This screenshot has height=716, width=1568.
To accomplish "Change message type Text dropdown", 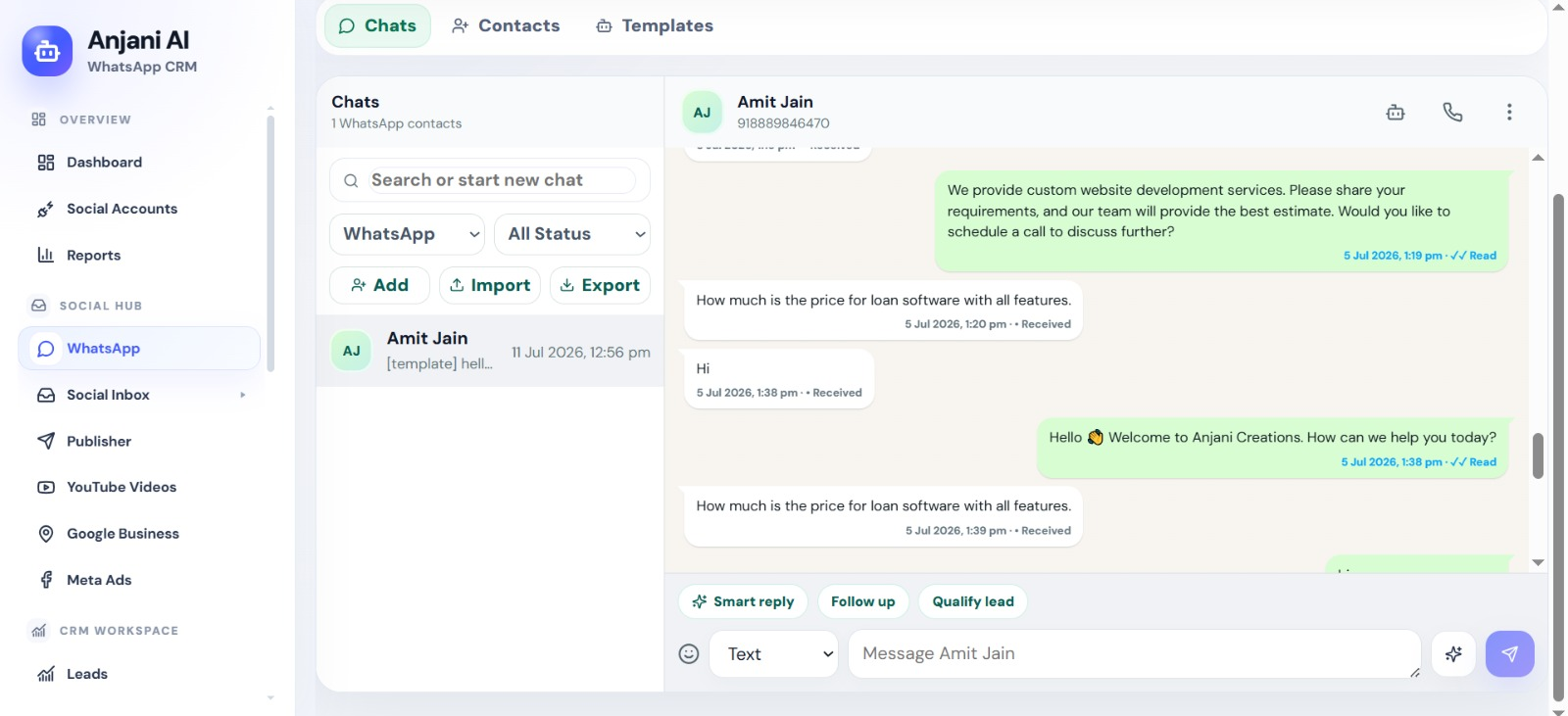I will [774, 653].
